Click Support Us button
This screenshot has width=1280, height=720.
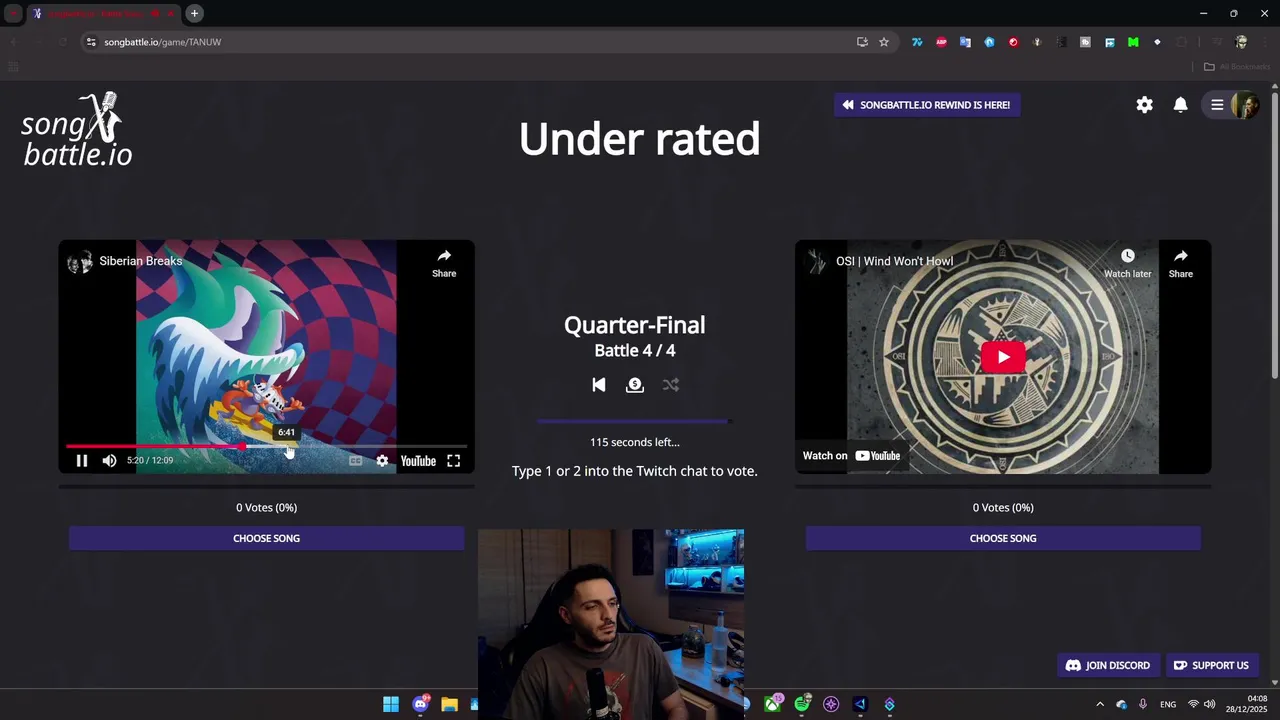tap(1211, 666)
